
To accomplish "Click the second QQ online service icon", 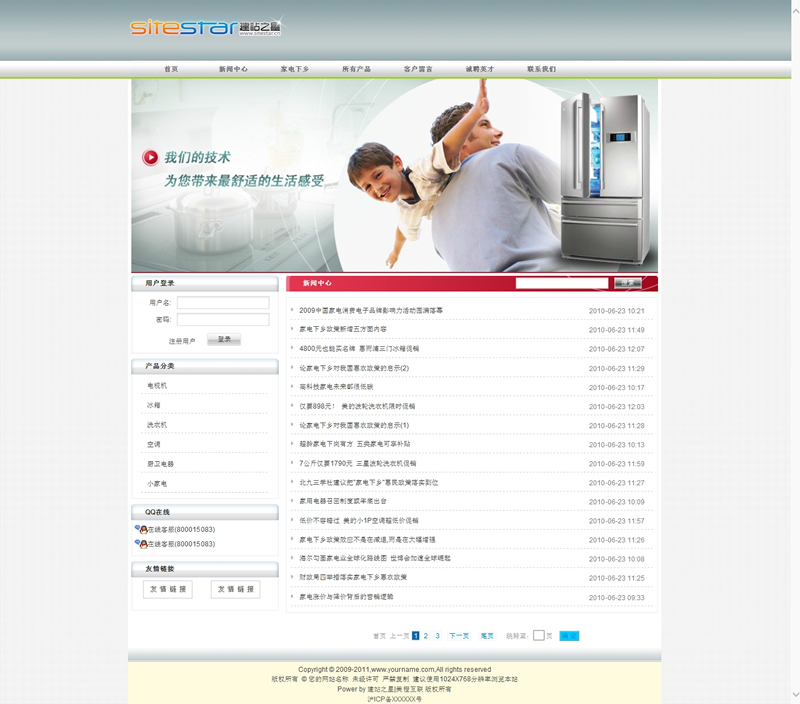I will [140, 544].
